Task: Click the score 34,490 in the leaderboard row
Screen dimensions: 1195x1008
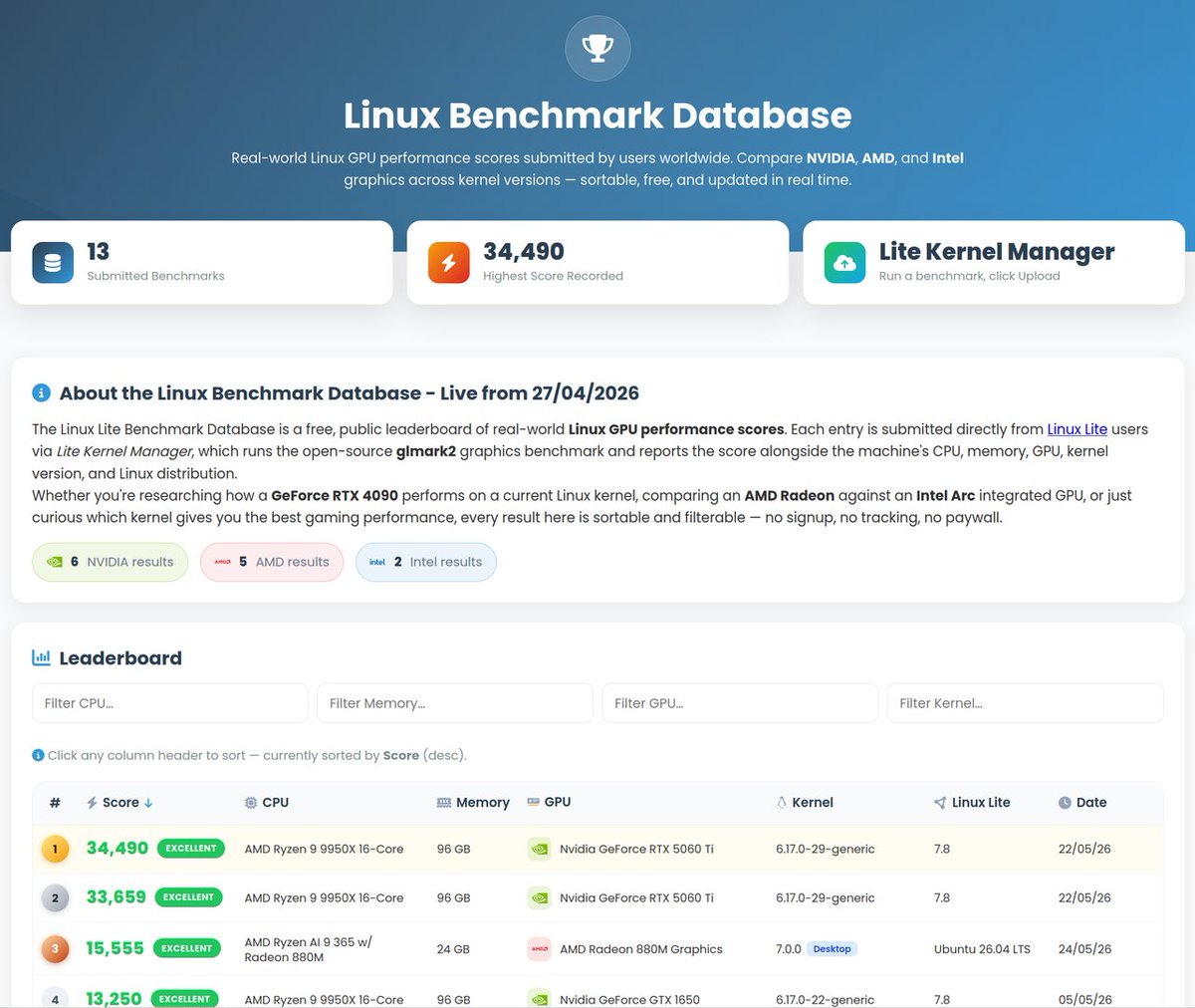Action: point(117,849)
